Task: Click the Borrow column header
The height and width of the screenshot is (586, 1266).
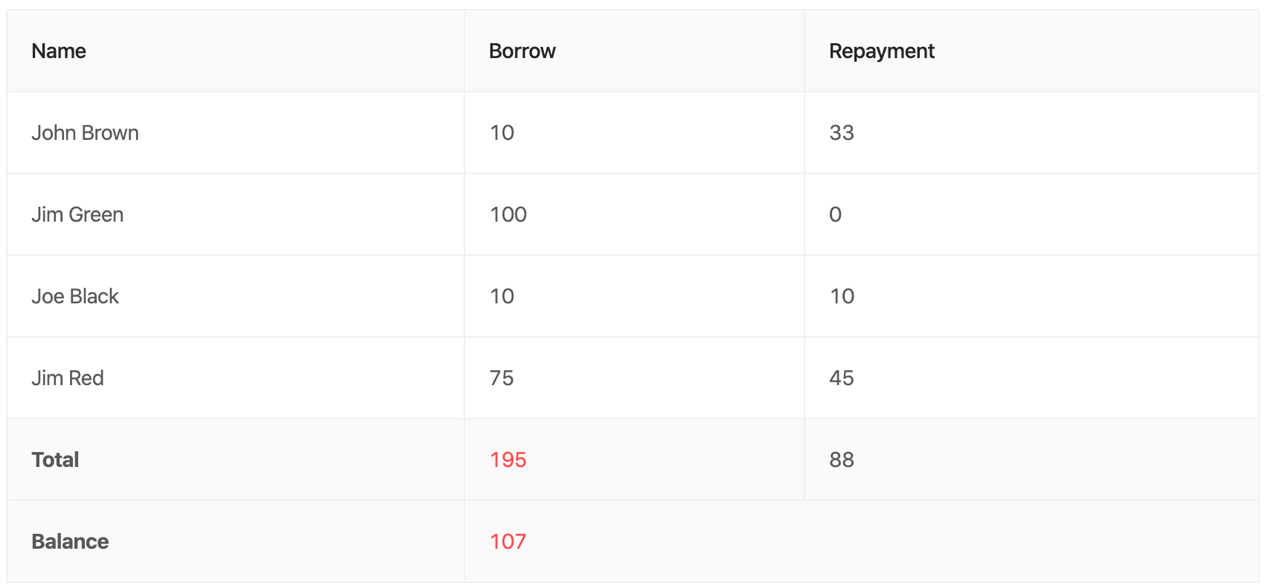Action: coord(634,51)
